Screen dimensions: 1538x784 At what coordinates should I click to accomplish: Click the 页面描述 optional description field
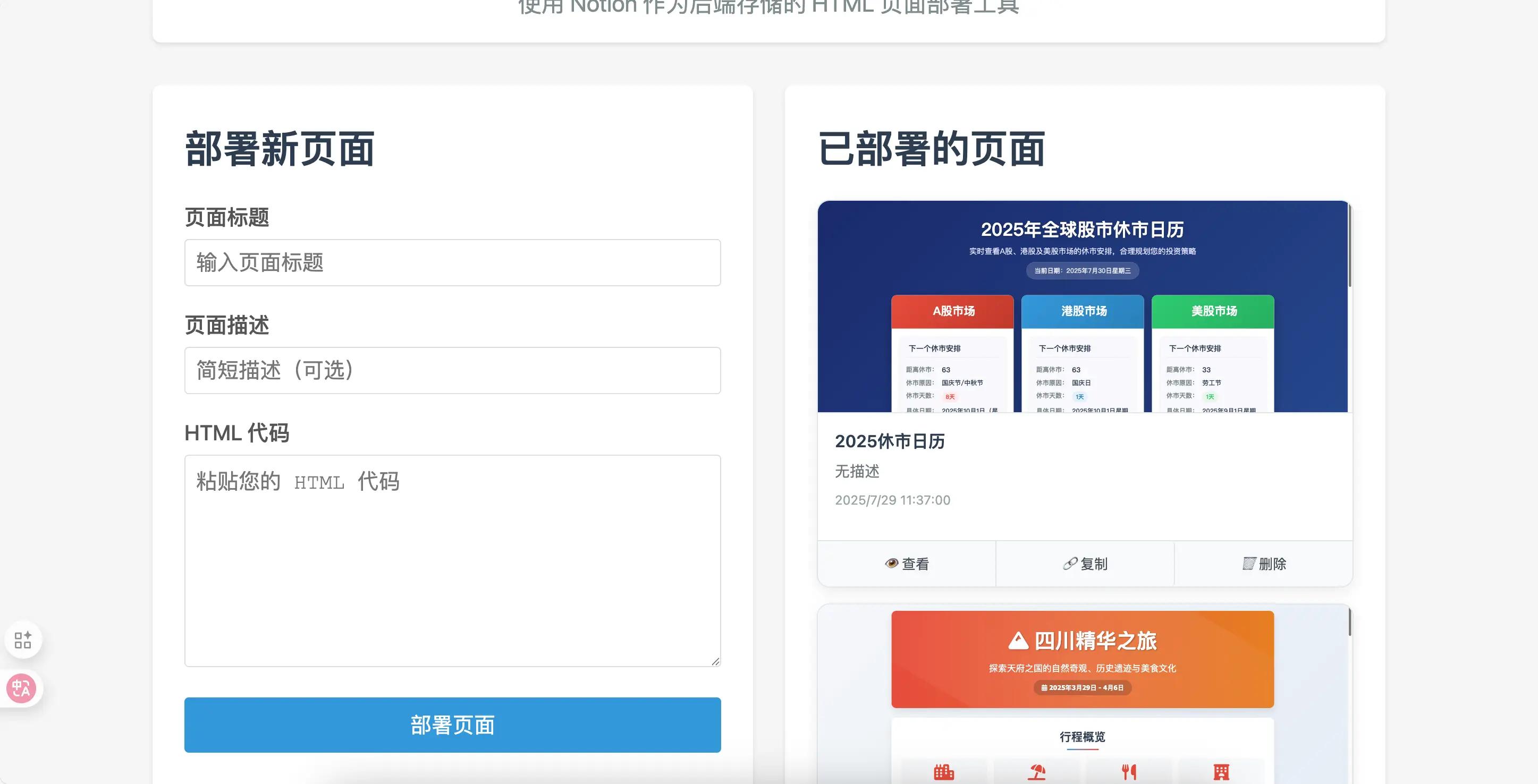click(x=452, y=371)
